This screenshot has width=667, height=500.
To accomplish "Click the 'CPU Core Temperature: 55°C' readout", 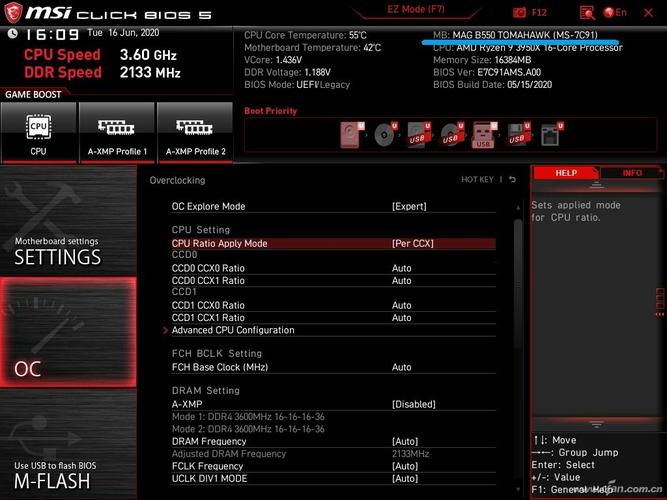I will point(305,35).
